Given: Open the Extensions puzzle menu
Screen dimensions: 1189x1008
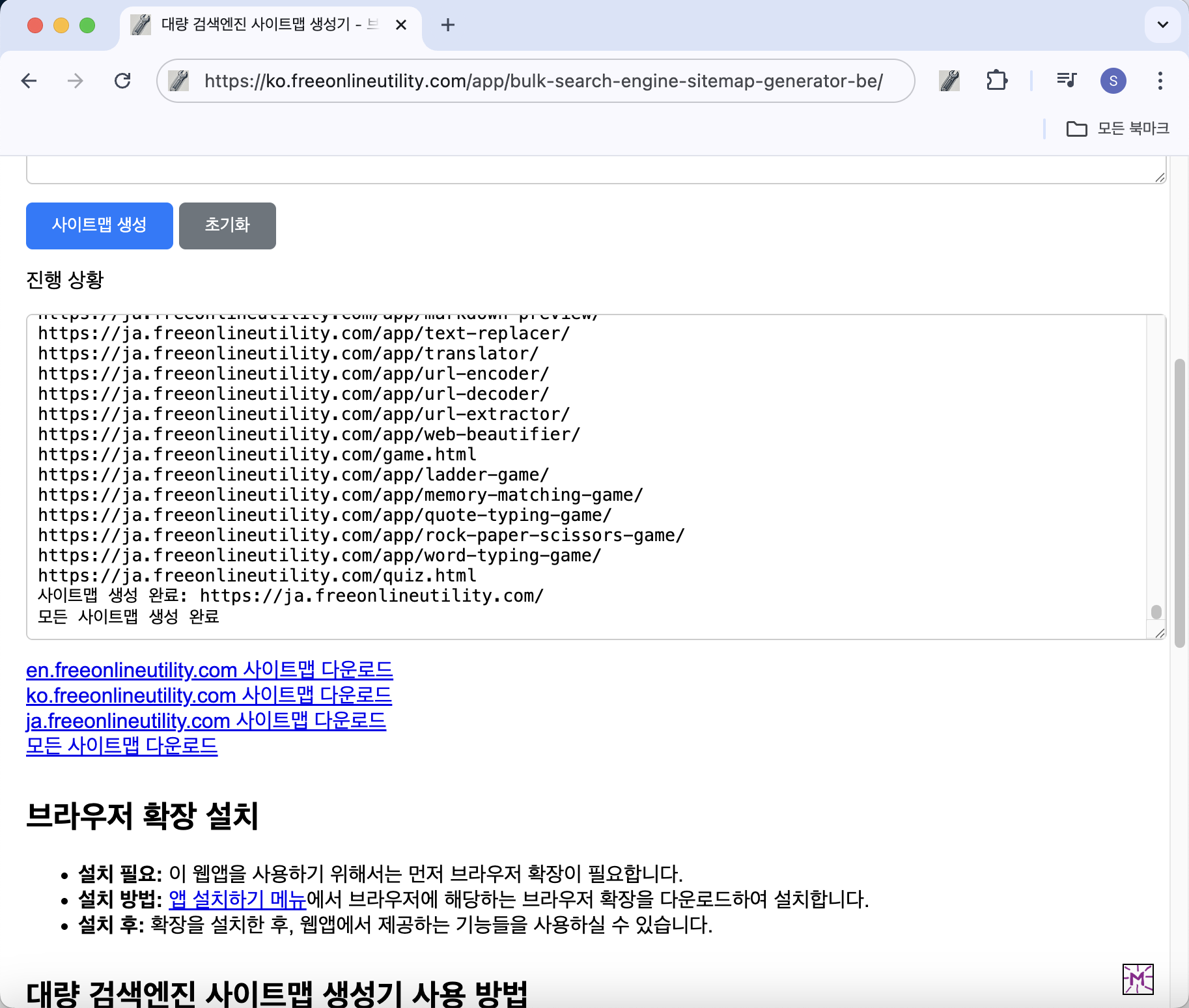Looking at the screenshot, I should click(x=997, y=81).
